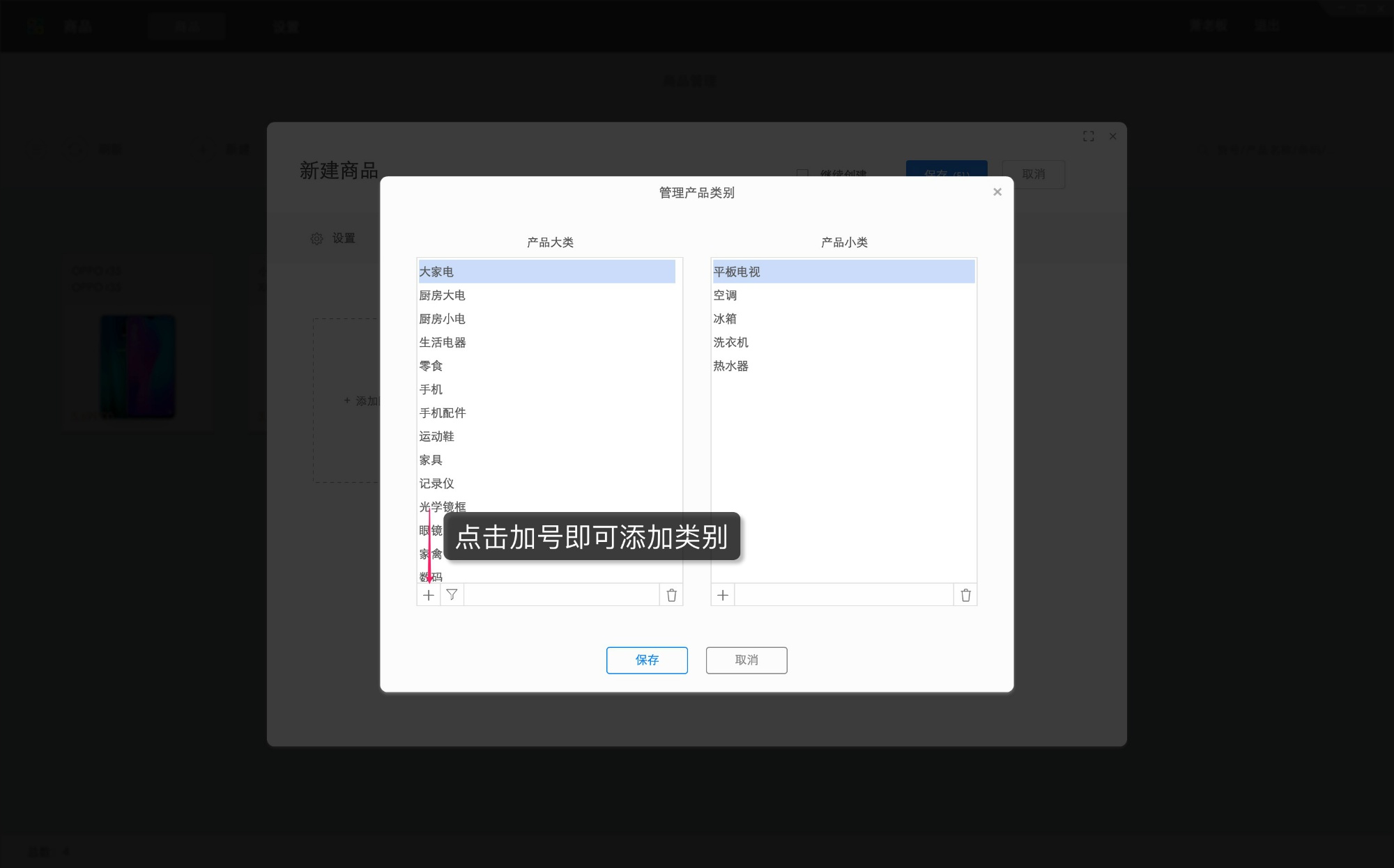
Task: Select 空调 in subcategory list
Action: click(x=725, y=295)
